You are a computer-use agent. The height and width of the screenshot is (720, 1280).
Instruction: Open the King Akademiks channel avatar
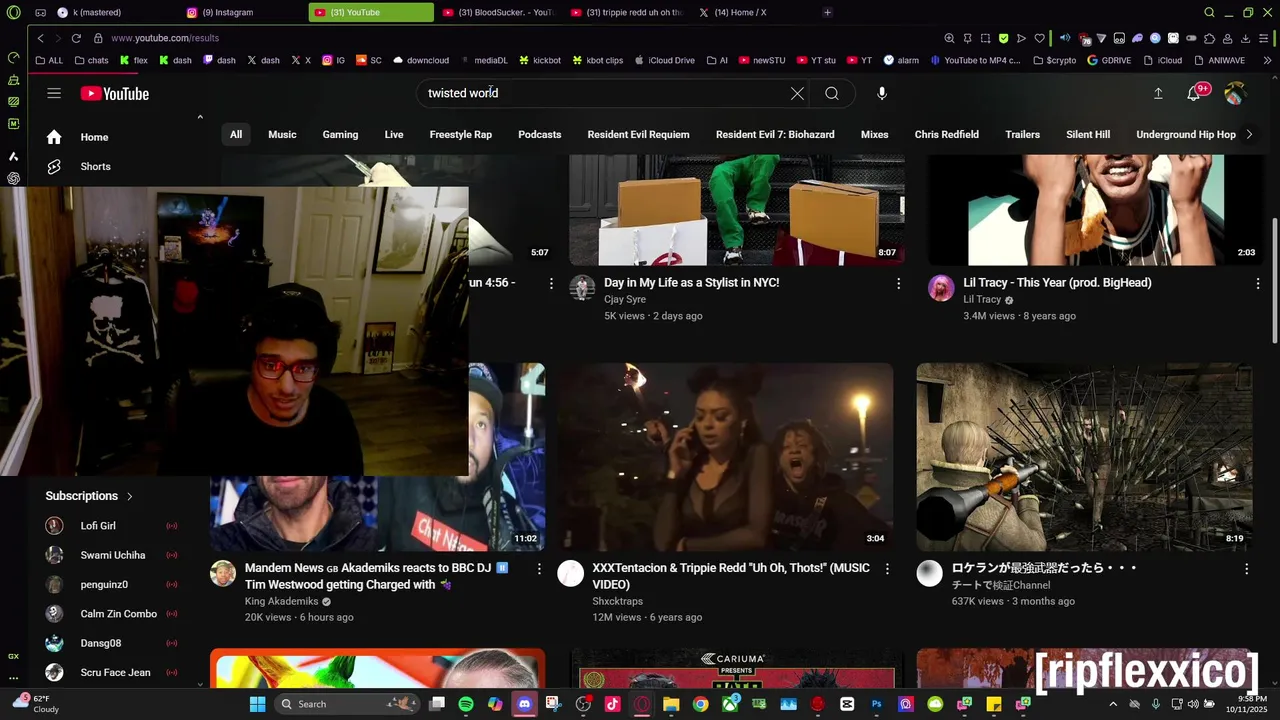(223, 573)
